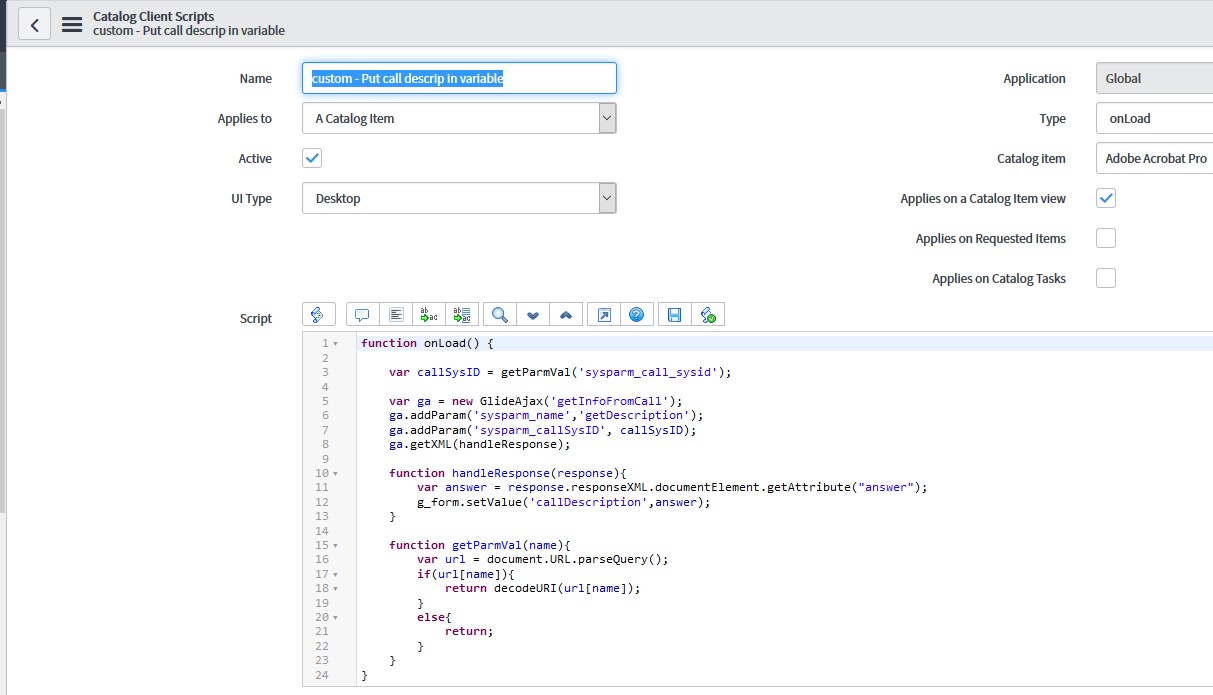Viewport: 1213px width, 695px height.
Task: Click the format code icon
Action: 396,315
